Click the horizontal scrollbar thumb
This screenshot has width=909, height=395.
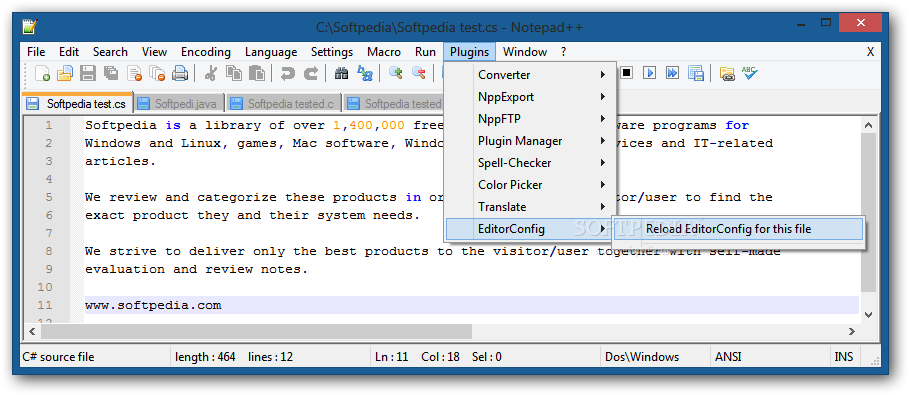pyautogui.click(x=256, y=332)
